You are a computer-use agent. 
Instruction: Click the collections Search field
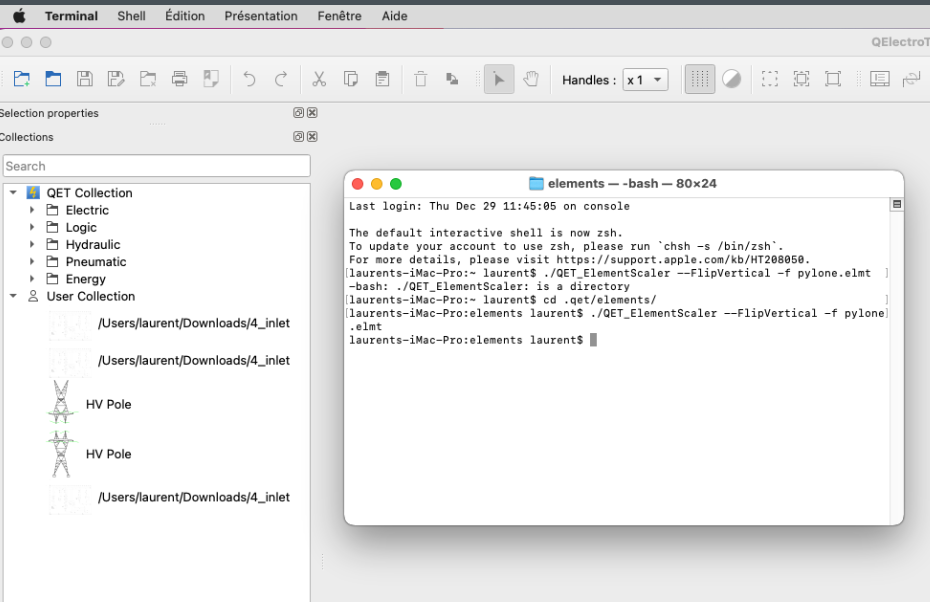pos(157,165)
